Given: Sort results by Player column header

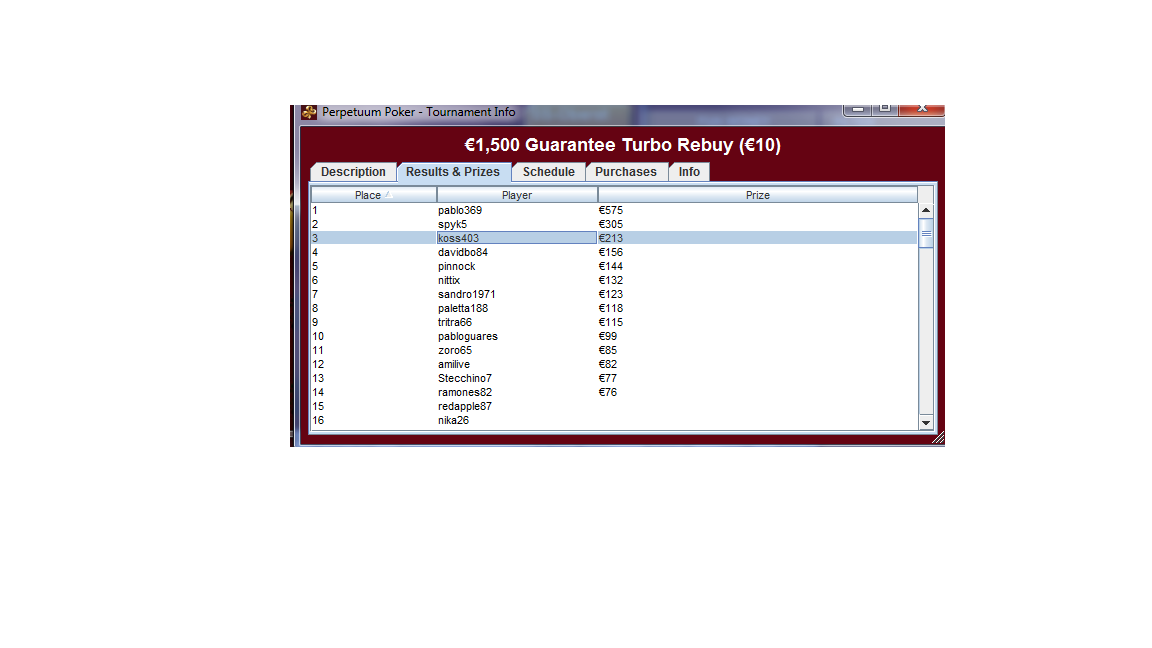Looking at the screenshot, I should pos(517,195).
